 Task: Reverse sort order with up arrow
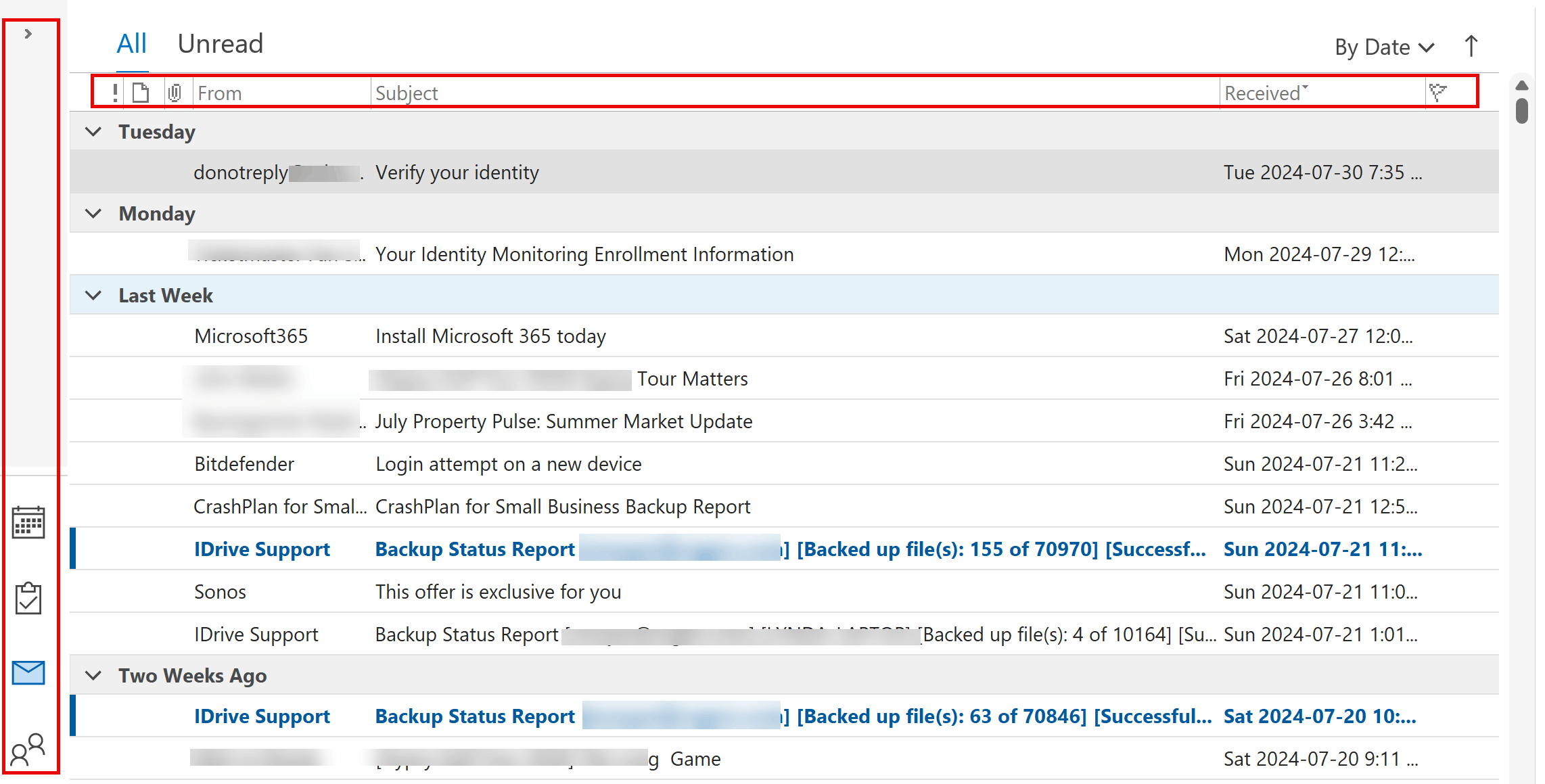1471,47
